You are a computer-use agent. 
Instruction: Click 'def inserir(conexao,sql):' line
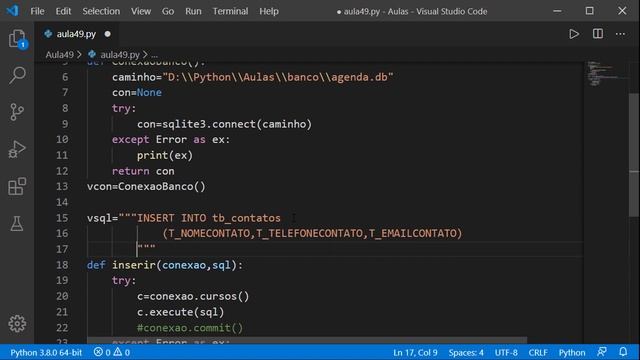(165, 264)
